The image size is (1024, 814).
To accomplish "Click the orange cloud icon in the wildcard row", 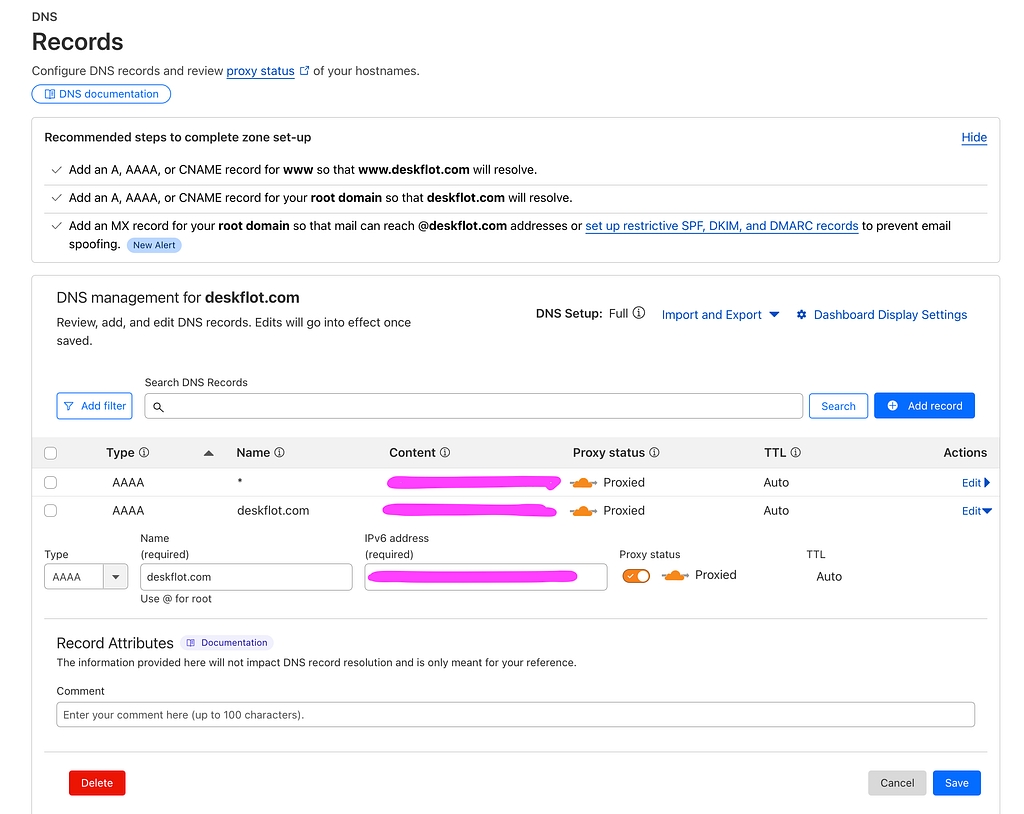I will pos(583,483).
